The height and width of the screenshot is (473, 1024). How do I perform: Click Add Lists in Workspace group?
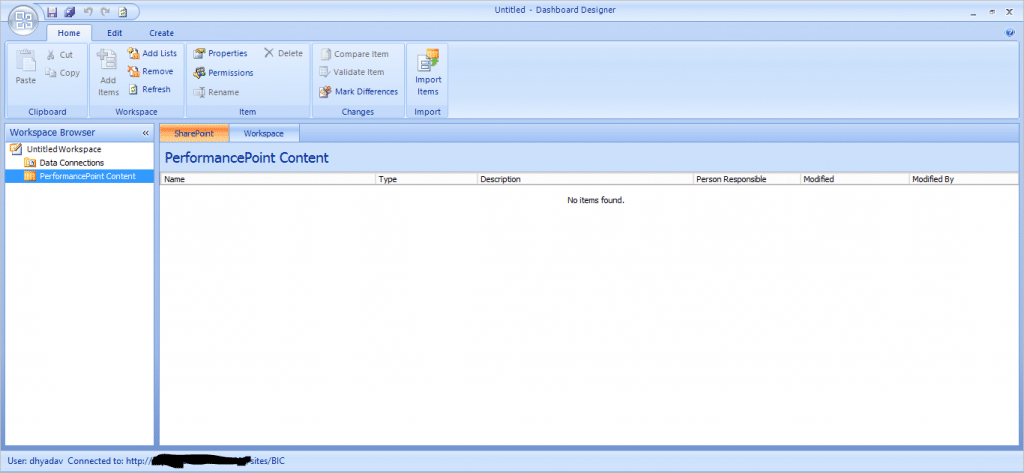(x=152, y=54)
